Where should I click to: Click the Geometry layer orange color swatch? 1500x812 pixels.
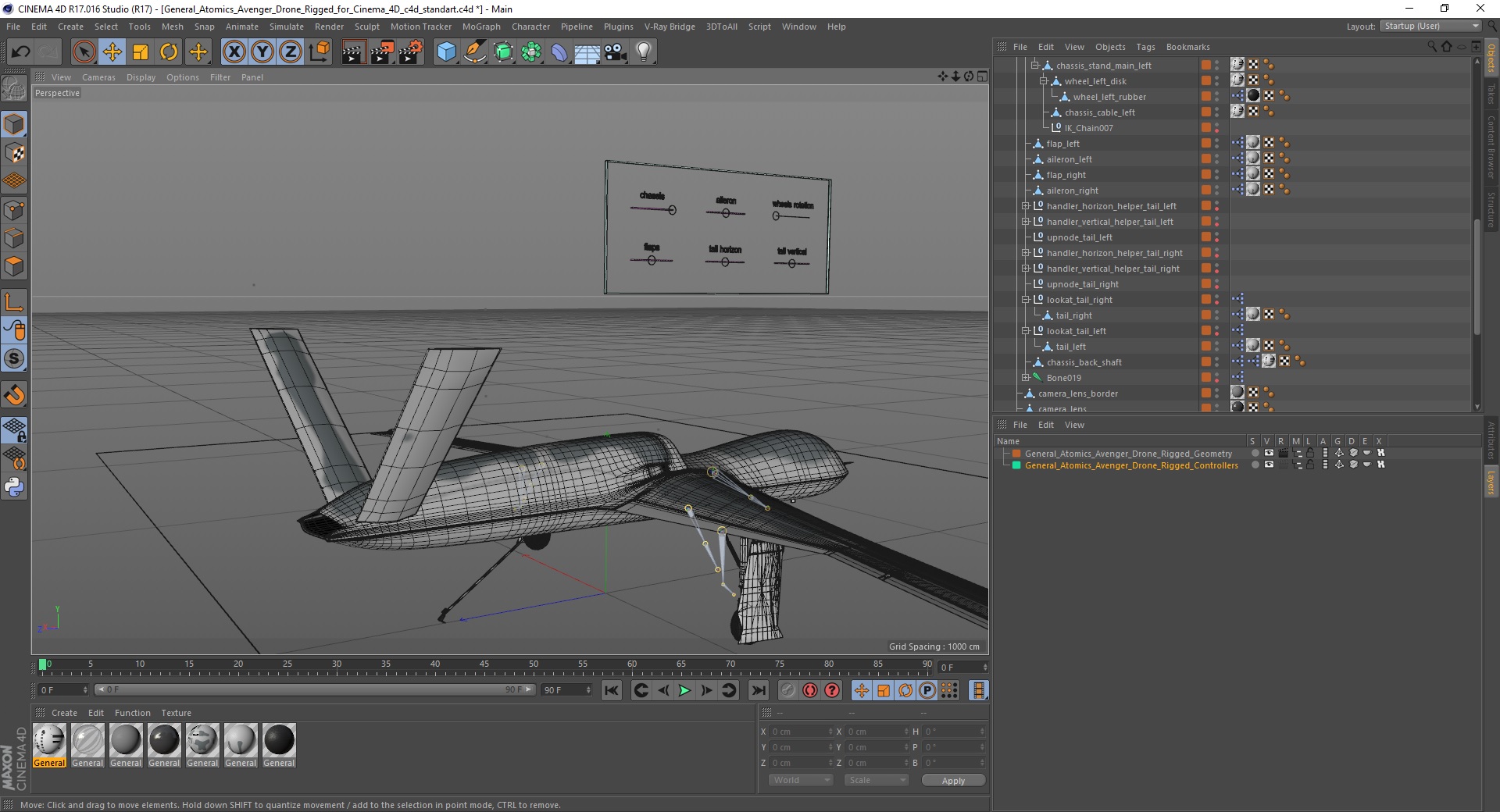1016,454
